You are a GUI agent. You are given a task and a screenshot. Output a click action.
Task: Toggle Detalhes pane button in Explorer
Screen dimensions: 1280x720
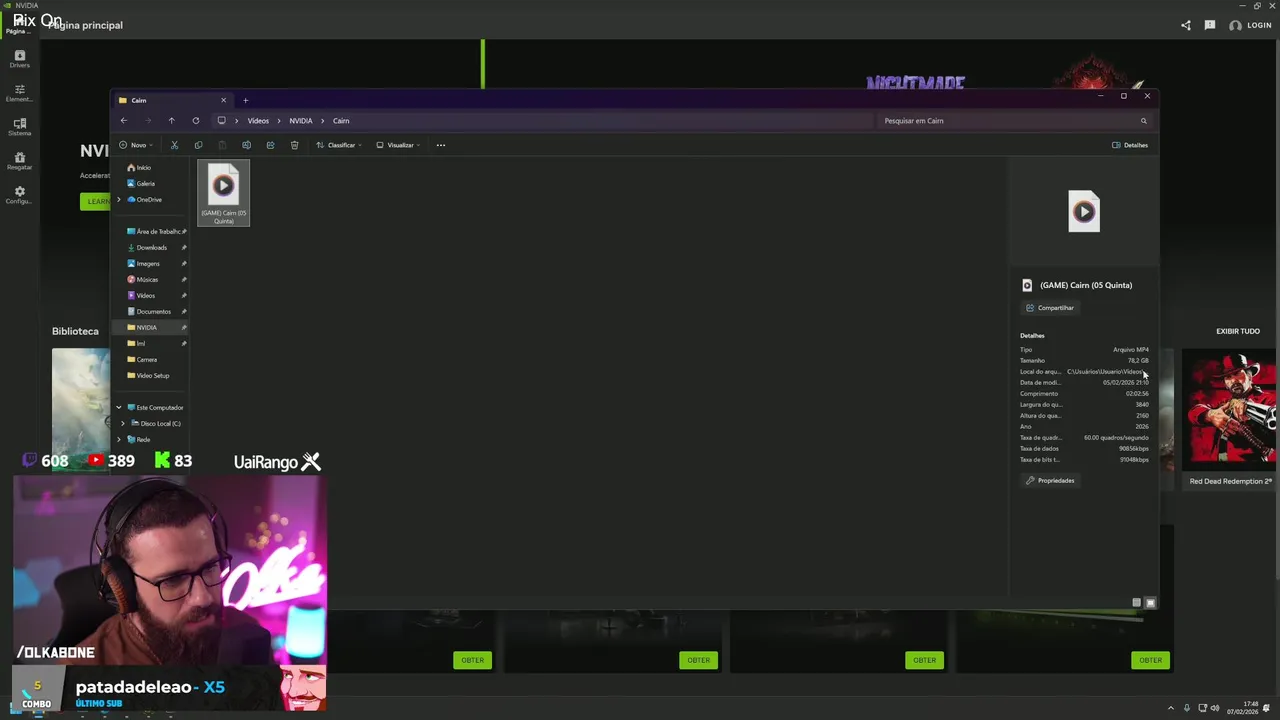[1130, 145]
